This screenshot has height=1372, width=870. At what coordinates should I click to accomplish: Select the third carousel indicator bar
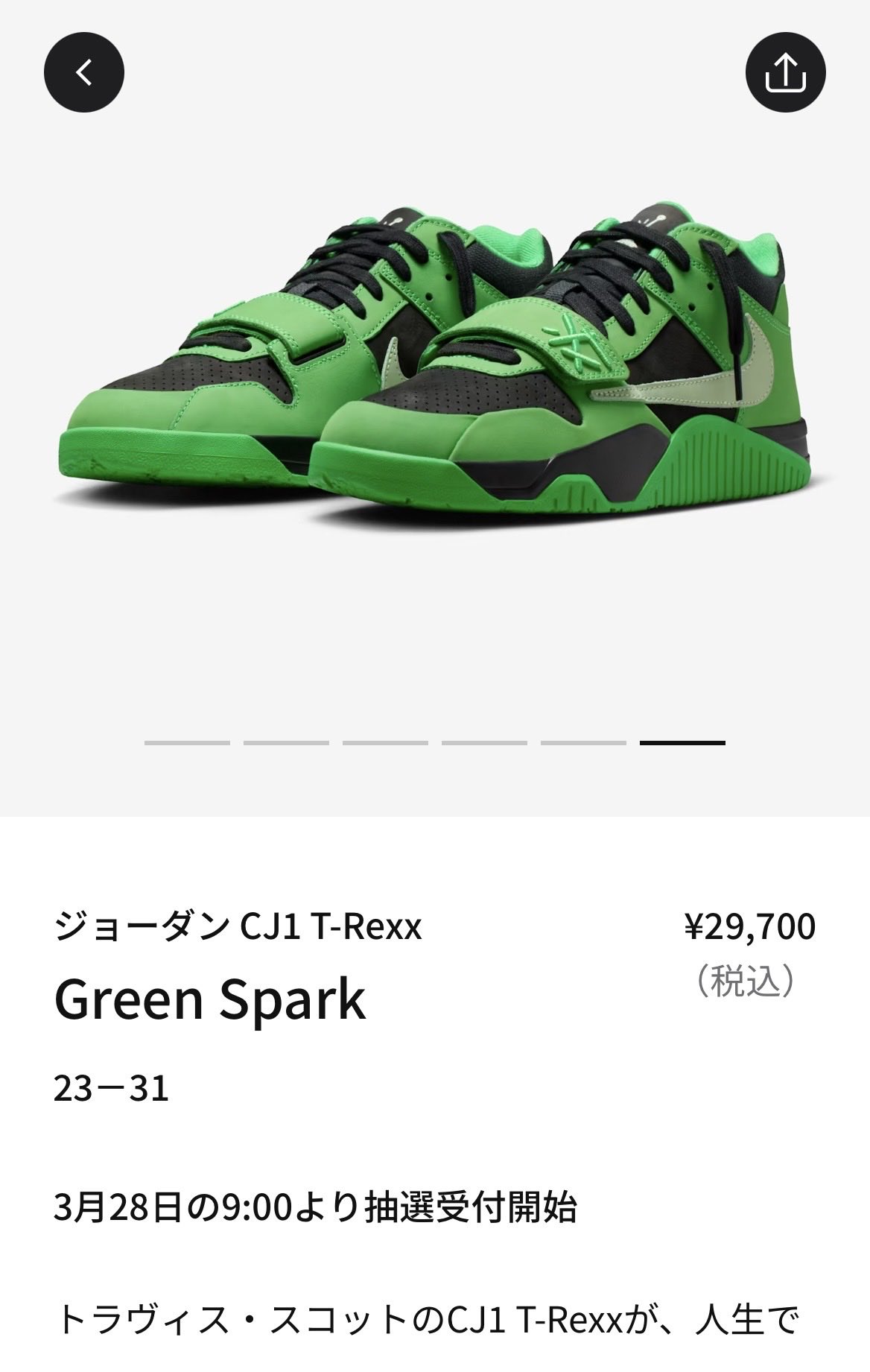click(385, 742)
